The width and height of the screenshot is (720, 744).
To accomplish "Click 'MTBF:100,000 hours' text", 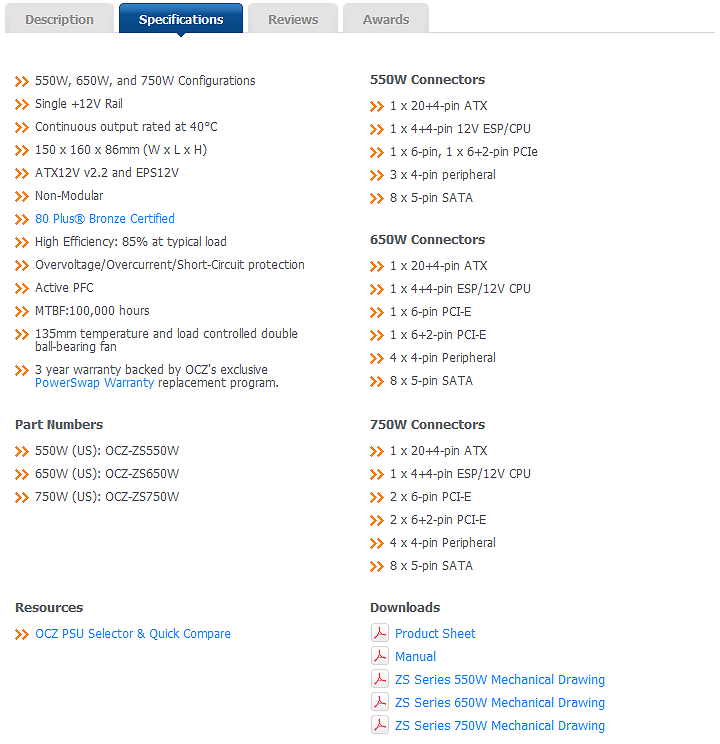I will click(x=92, y=311).
